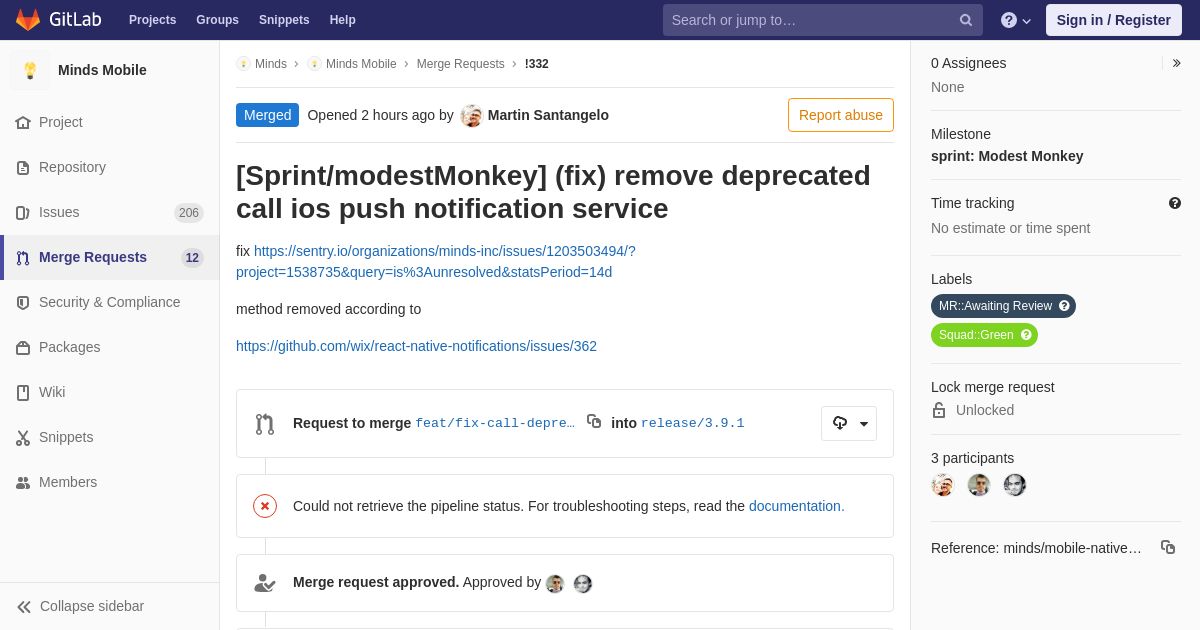The height and width of the screenshot is (630, 1200).
Task: Click the search magnifier icon
Action: pos(966,20)
